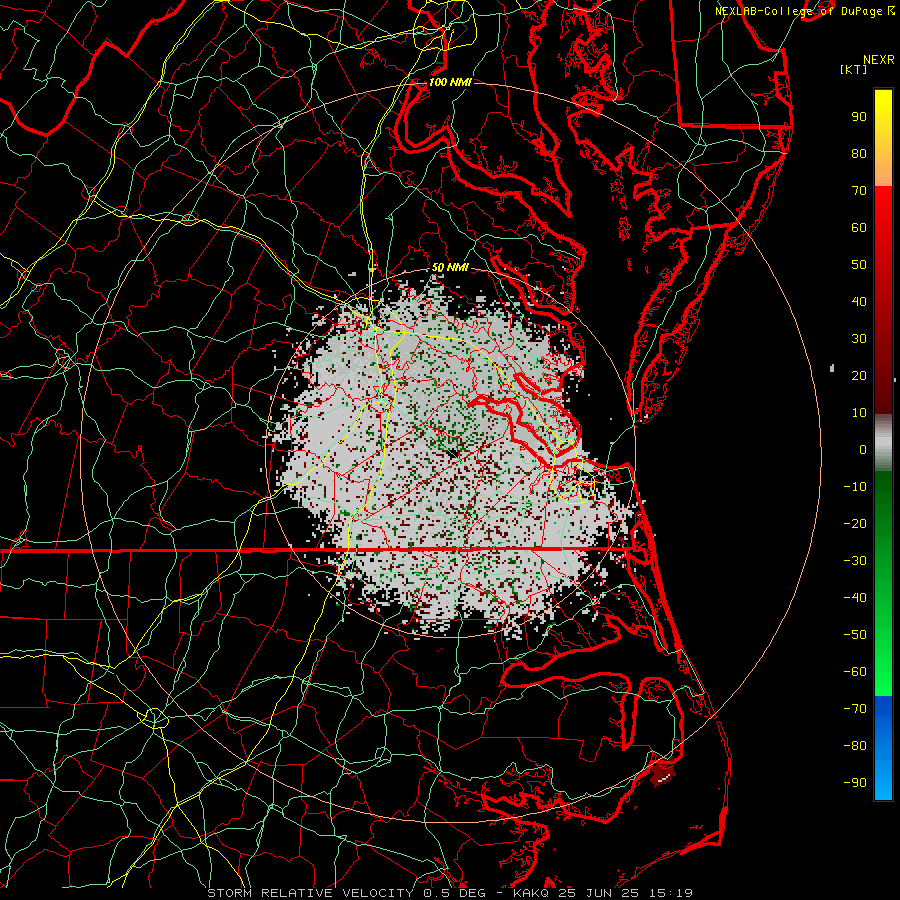Click the 70 value on velocity scale
This screenshot has width=900, height=900.
pyautogui.click(x=859, y=191)
